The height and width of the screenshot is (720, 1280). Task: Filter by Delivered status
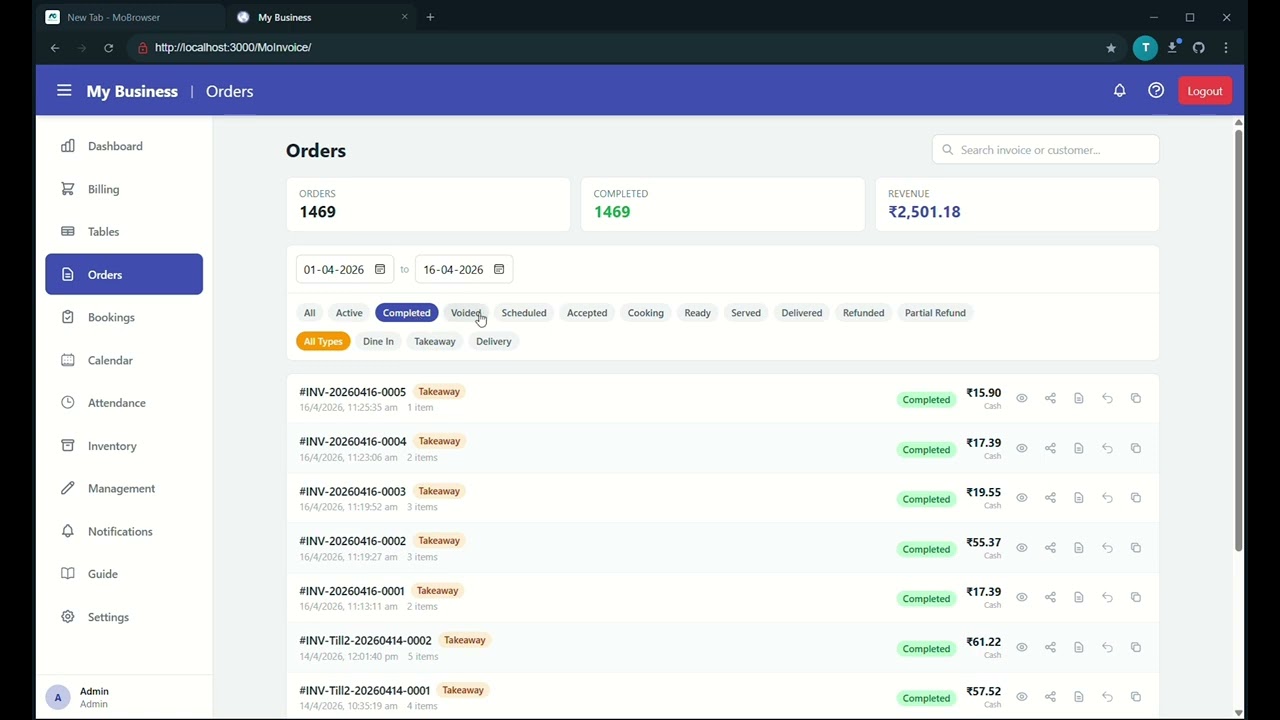802,313
